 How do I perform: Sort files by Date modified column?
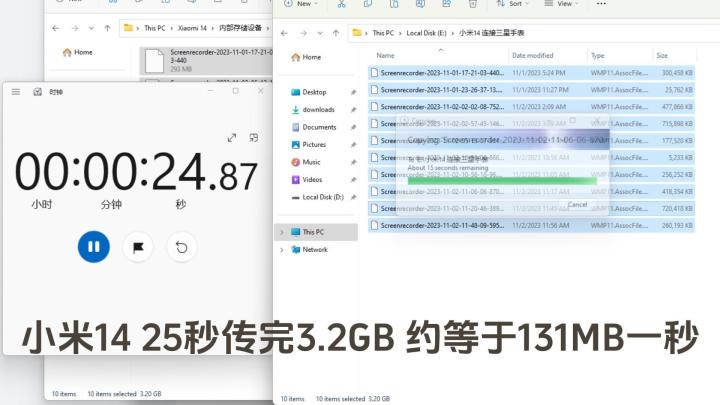(532, 56)
